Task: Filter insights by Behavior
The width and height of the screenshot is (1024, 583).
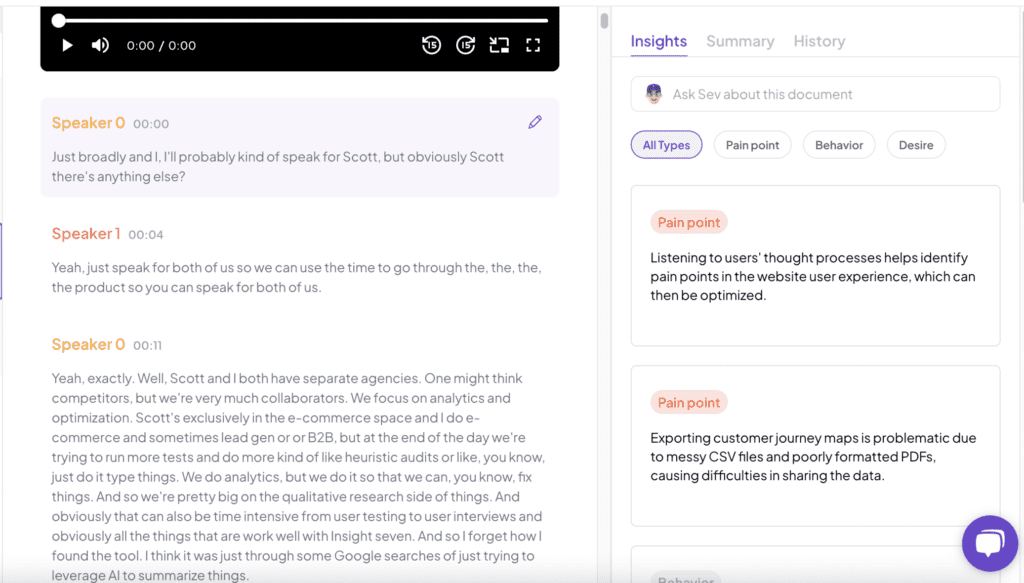Action: click(839, 145)
